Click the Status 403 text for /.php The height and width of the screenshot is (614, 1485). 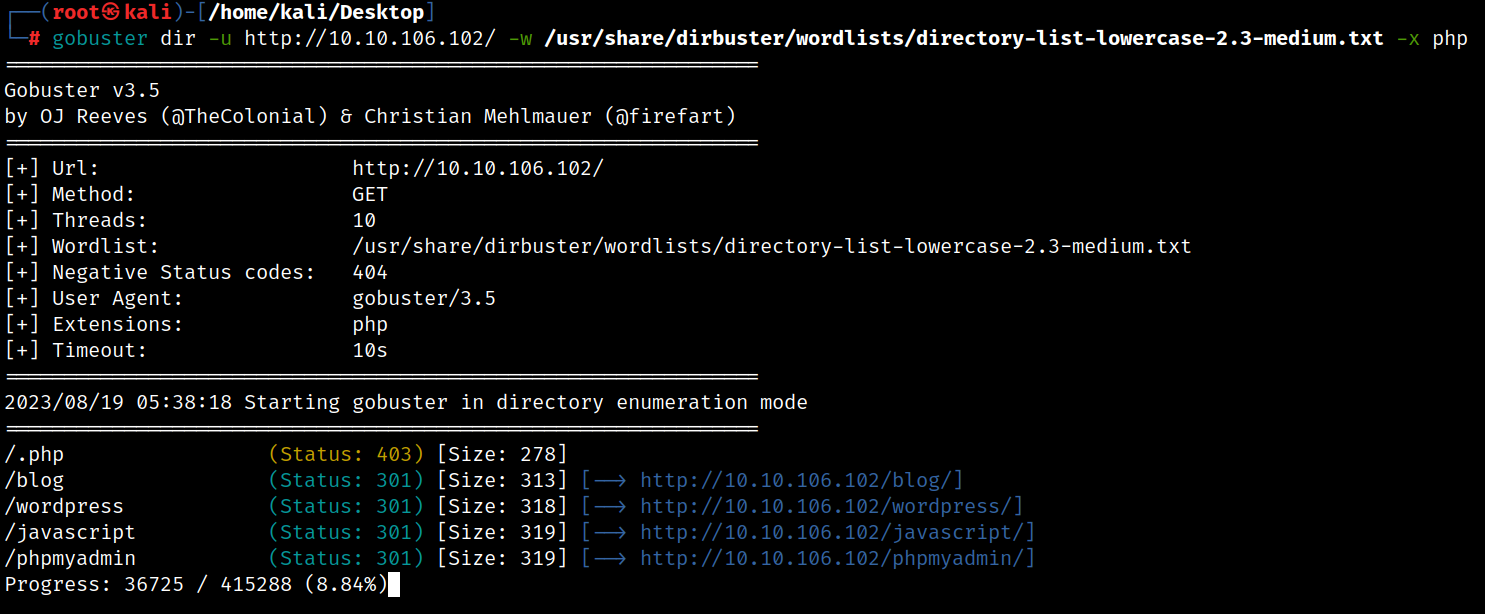(x=346, y=454)
